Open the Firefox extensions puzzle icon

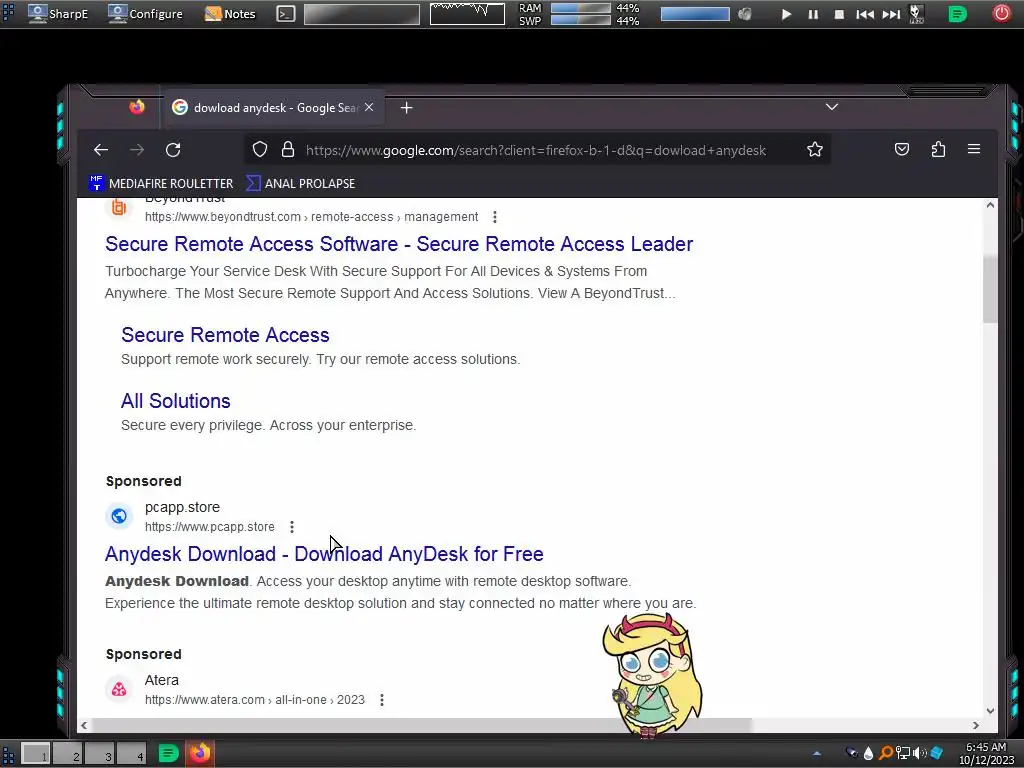click(x=938, y=150)
